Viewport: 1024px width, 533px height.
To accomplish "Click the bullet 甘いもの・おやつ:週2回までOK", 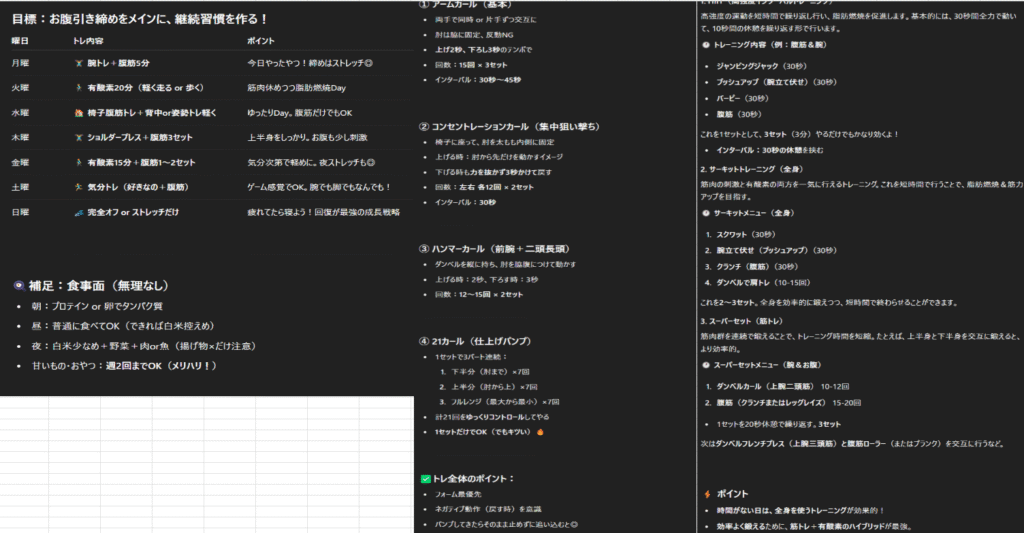I will click(124, 366).
